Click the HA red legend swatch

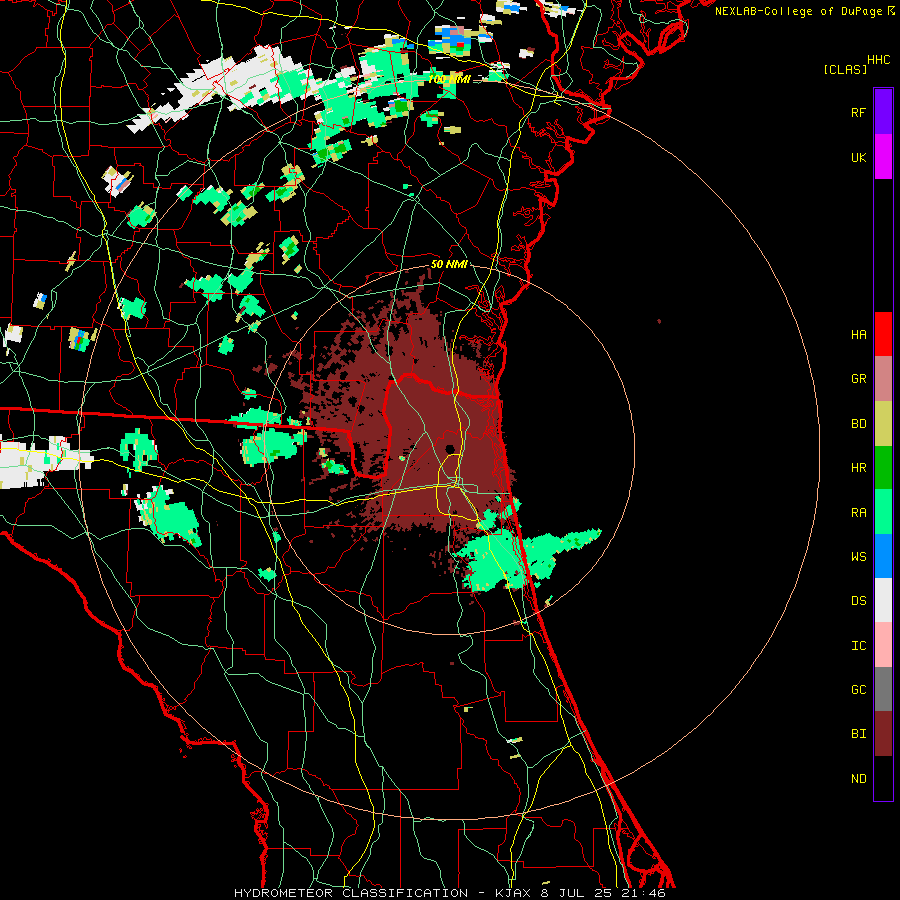coord(883,334)
